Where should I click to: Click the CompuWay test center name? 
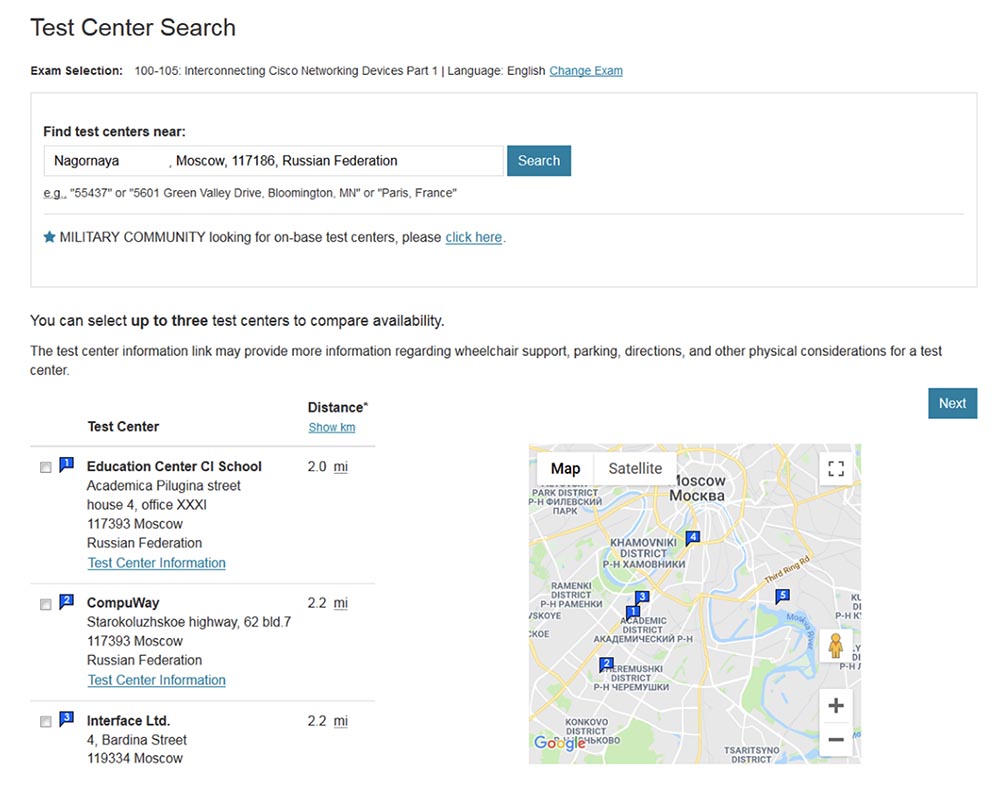[x=123, y=603]
